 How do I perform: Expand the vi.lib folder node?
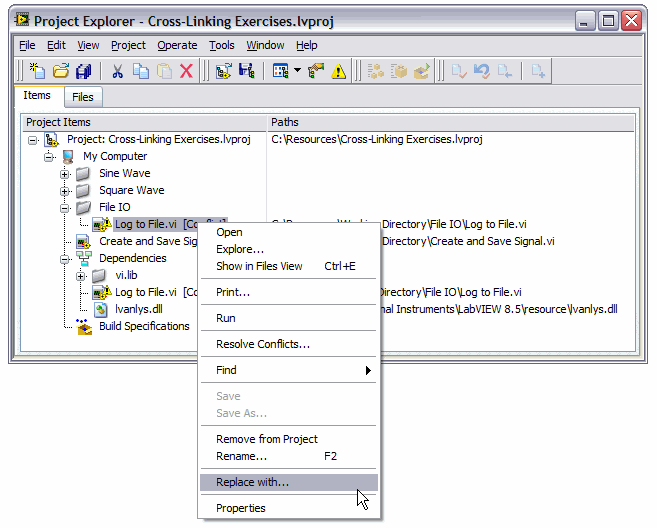[82, 275]
